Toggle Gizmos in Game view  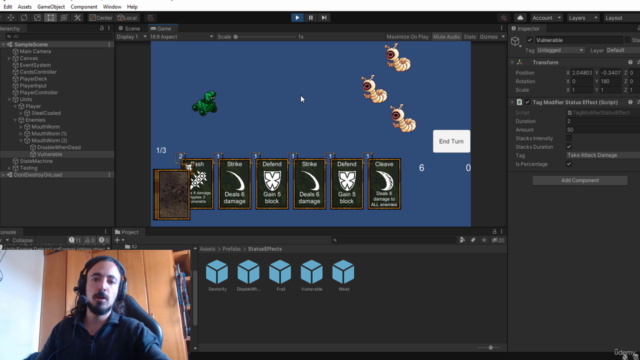[x=488, y=37]
